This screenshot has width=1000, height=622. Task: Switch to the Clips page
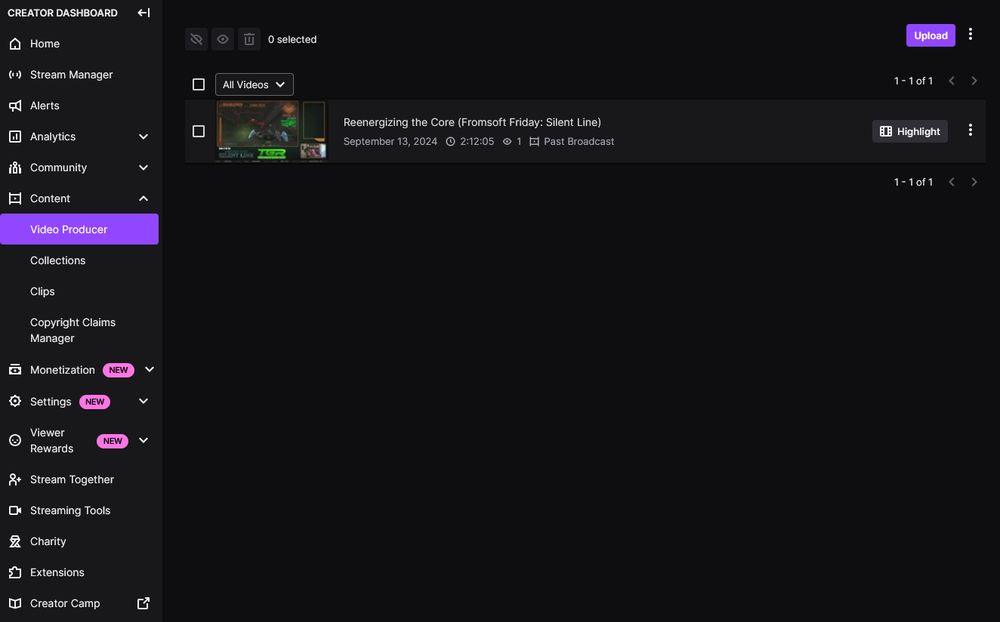tap(42, 291)
